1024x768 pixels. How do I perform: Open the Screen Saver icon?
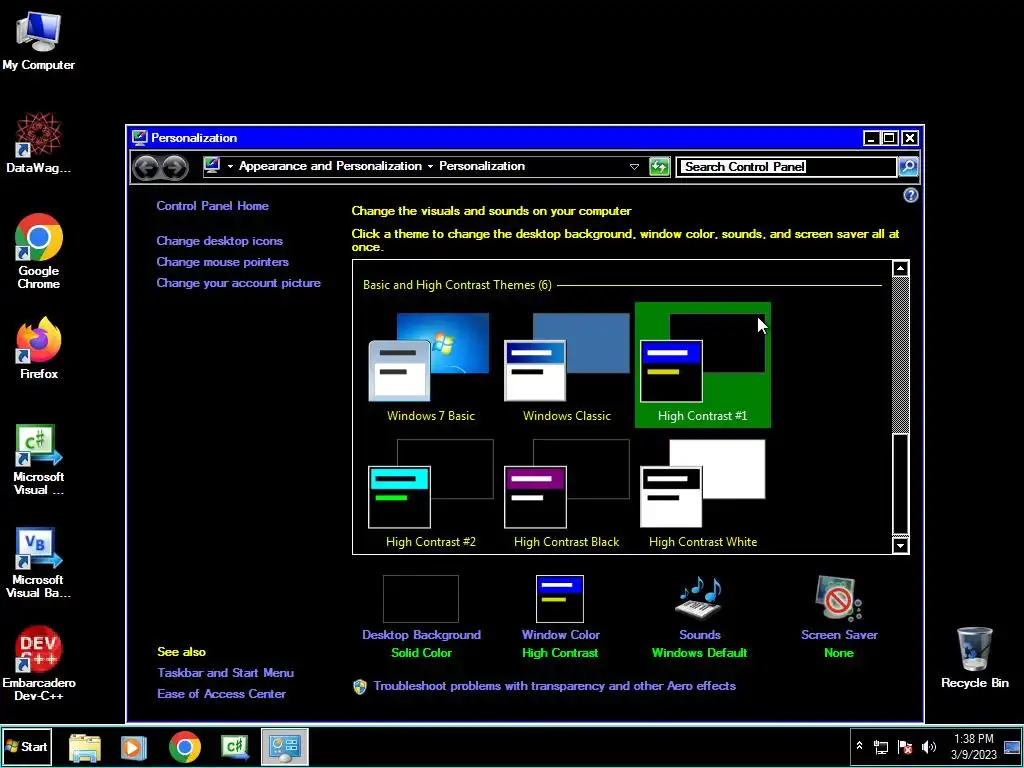tap(839, 598)
